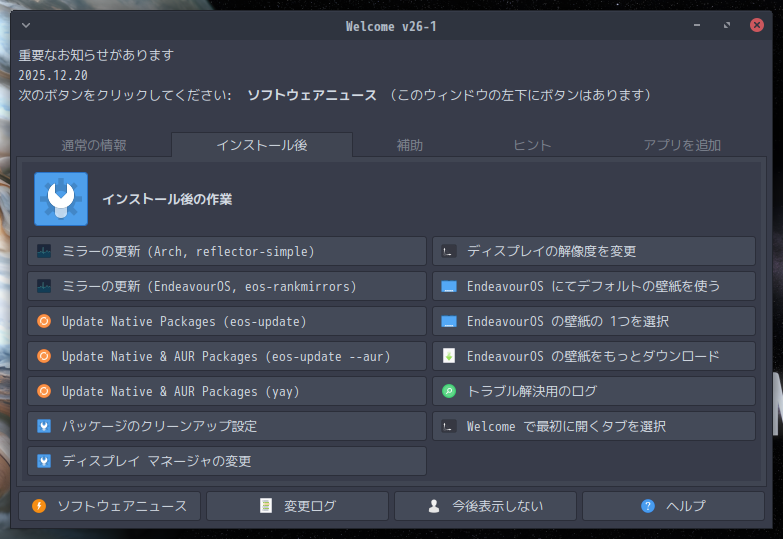Run ミラーの更新 (EndeavourOS, eos-rankmirrors)
This screenshot has height=539, width=783.
tap(227, 286)
